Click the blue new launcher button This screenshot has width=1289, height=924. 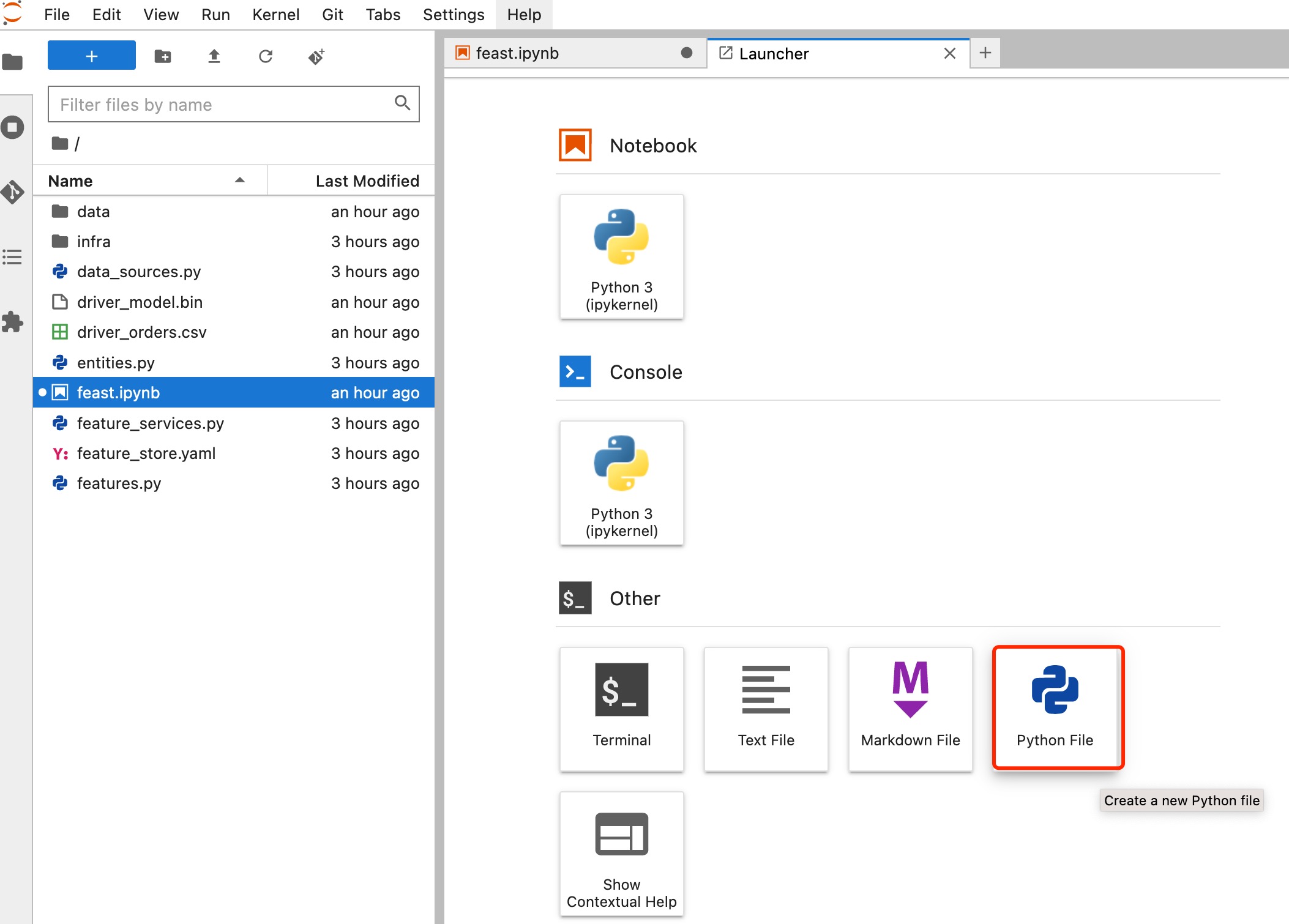92,55
